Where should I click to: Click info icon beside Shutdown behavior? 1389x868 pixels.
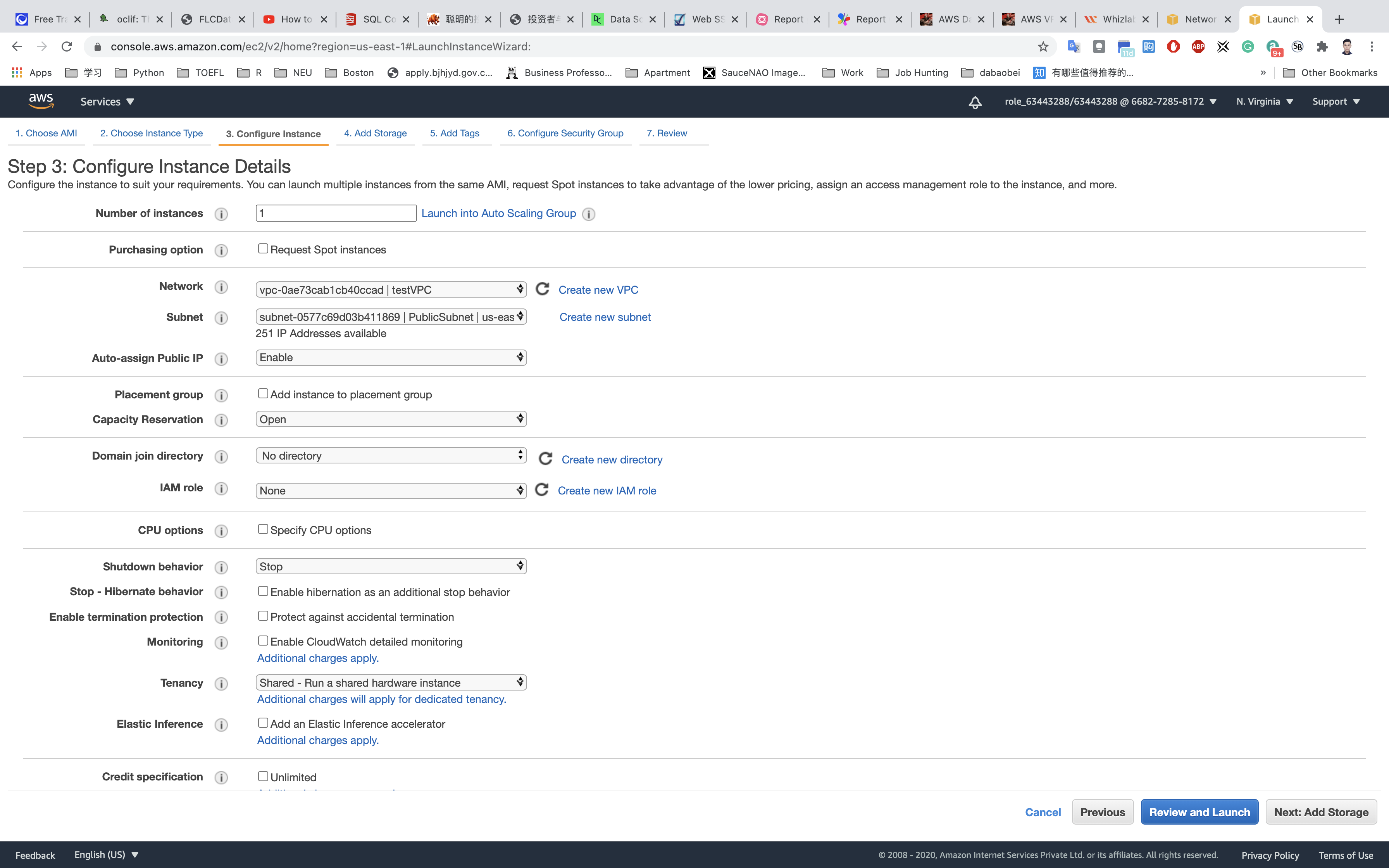coord(221,567)
